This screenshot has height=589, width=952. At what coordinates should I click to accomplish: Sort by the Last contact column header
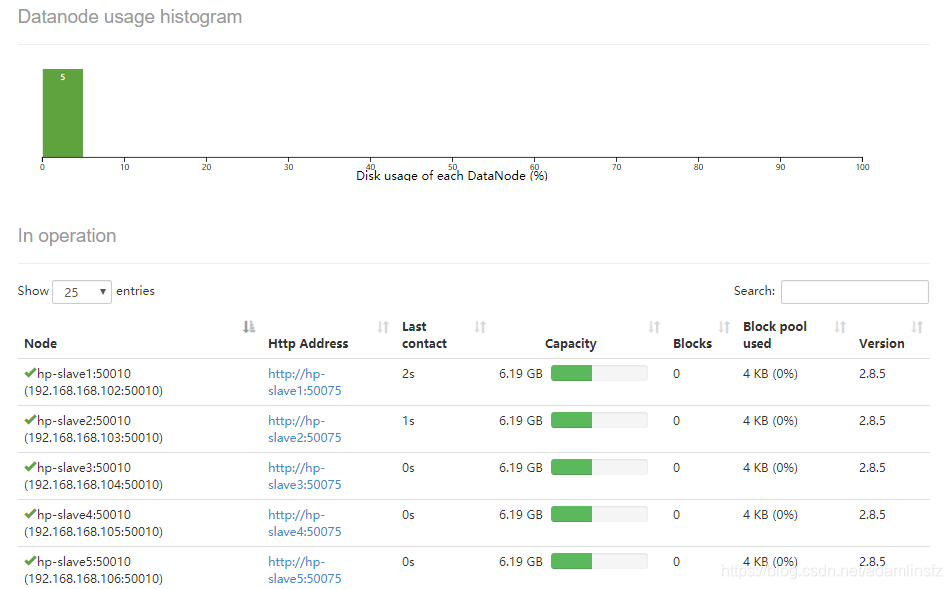424,335
